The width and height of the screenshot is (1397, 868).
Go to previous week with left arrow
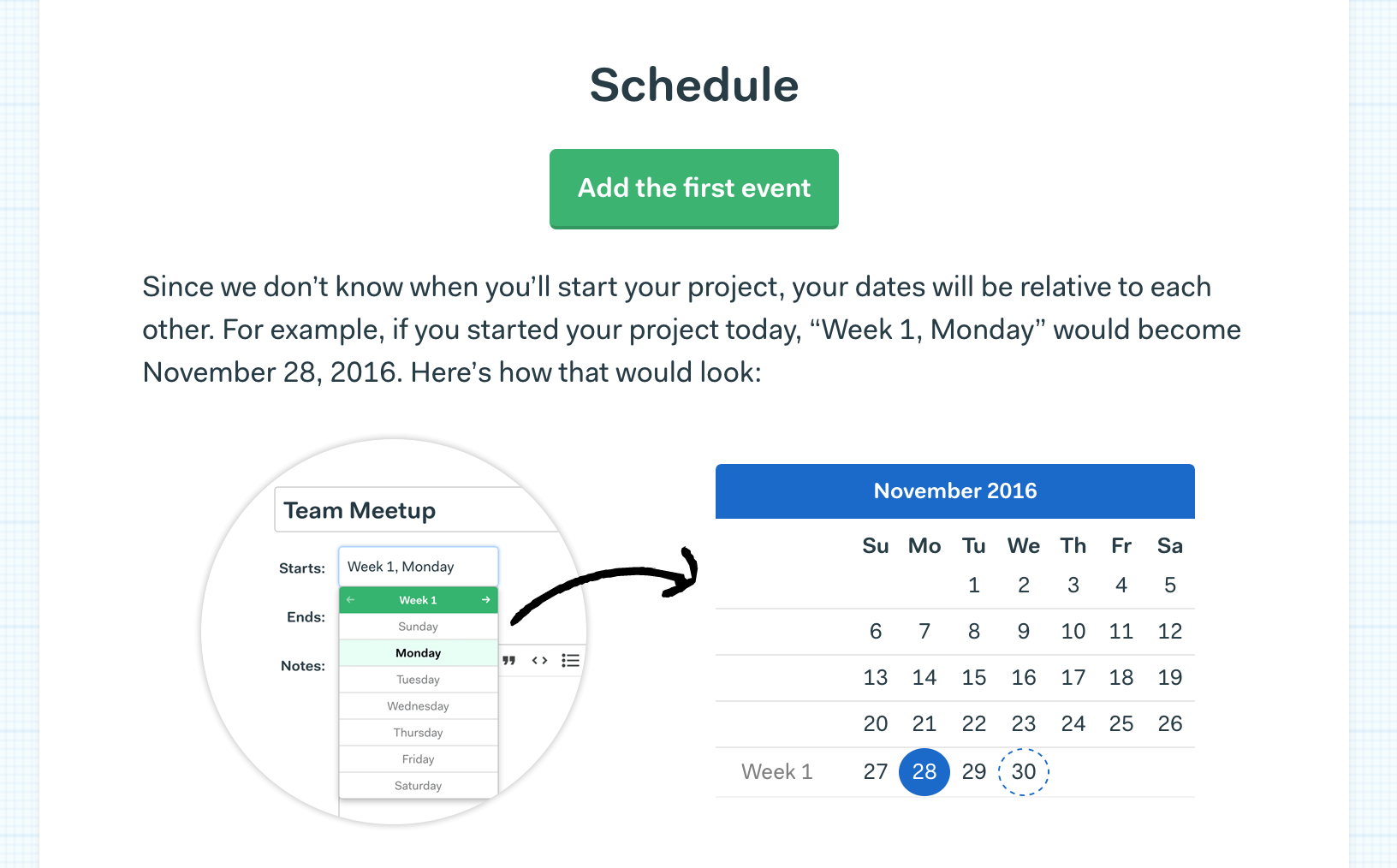coord(350,600)
